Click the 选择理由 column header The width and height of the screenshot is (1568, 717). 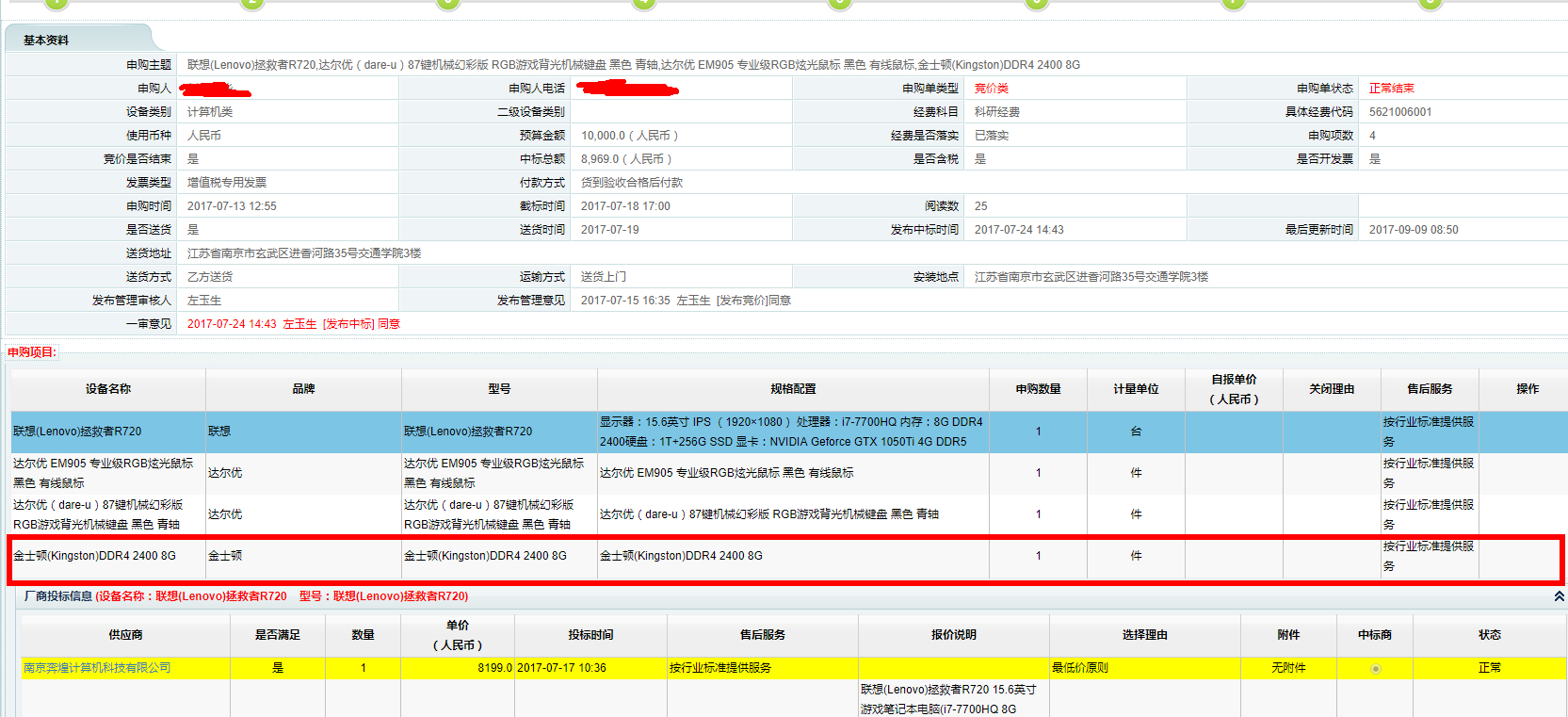(x=1145, y=635)
